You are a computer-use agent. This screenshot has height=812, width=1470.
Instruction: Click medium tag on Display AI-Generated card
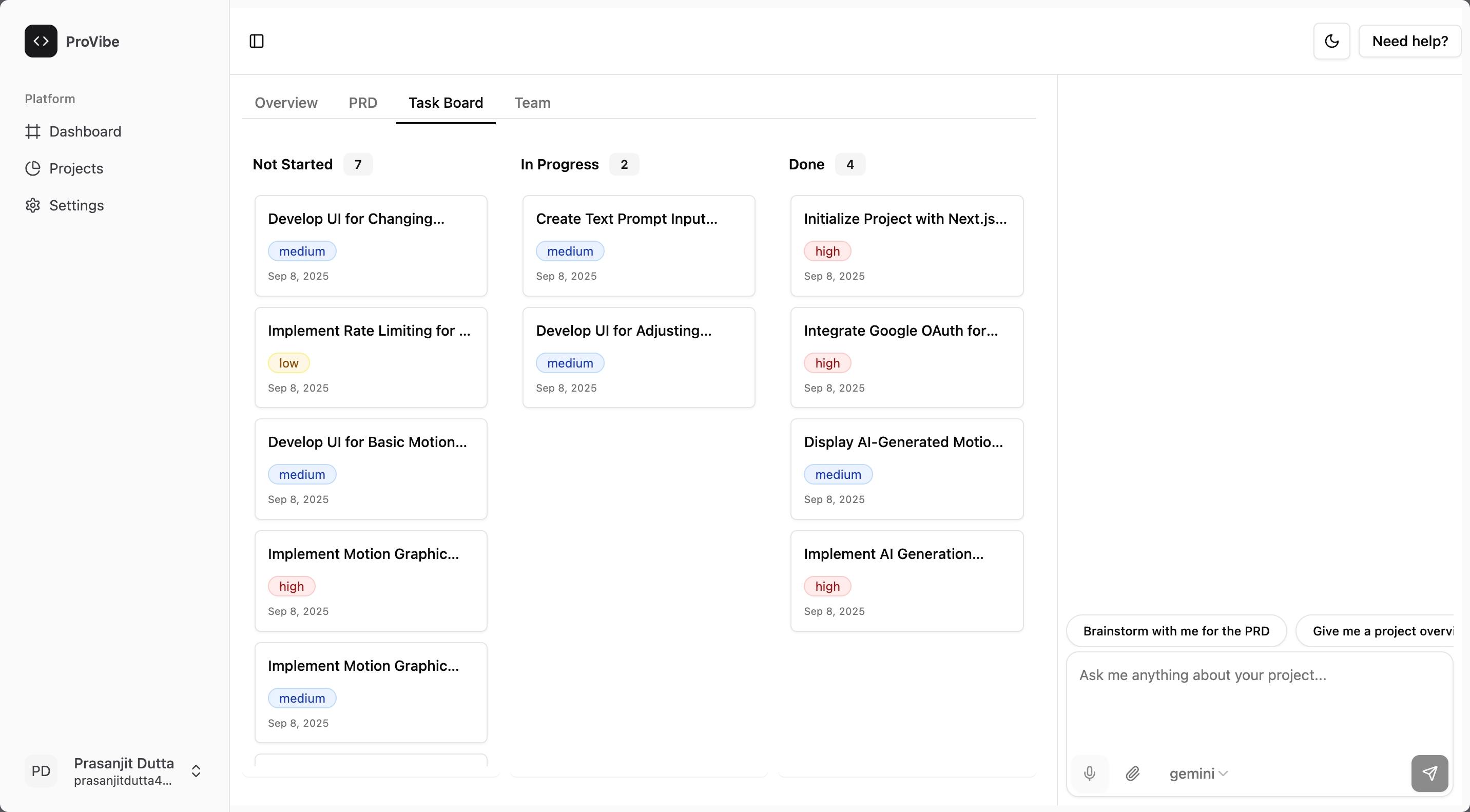838,475
